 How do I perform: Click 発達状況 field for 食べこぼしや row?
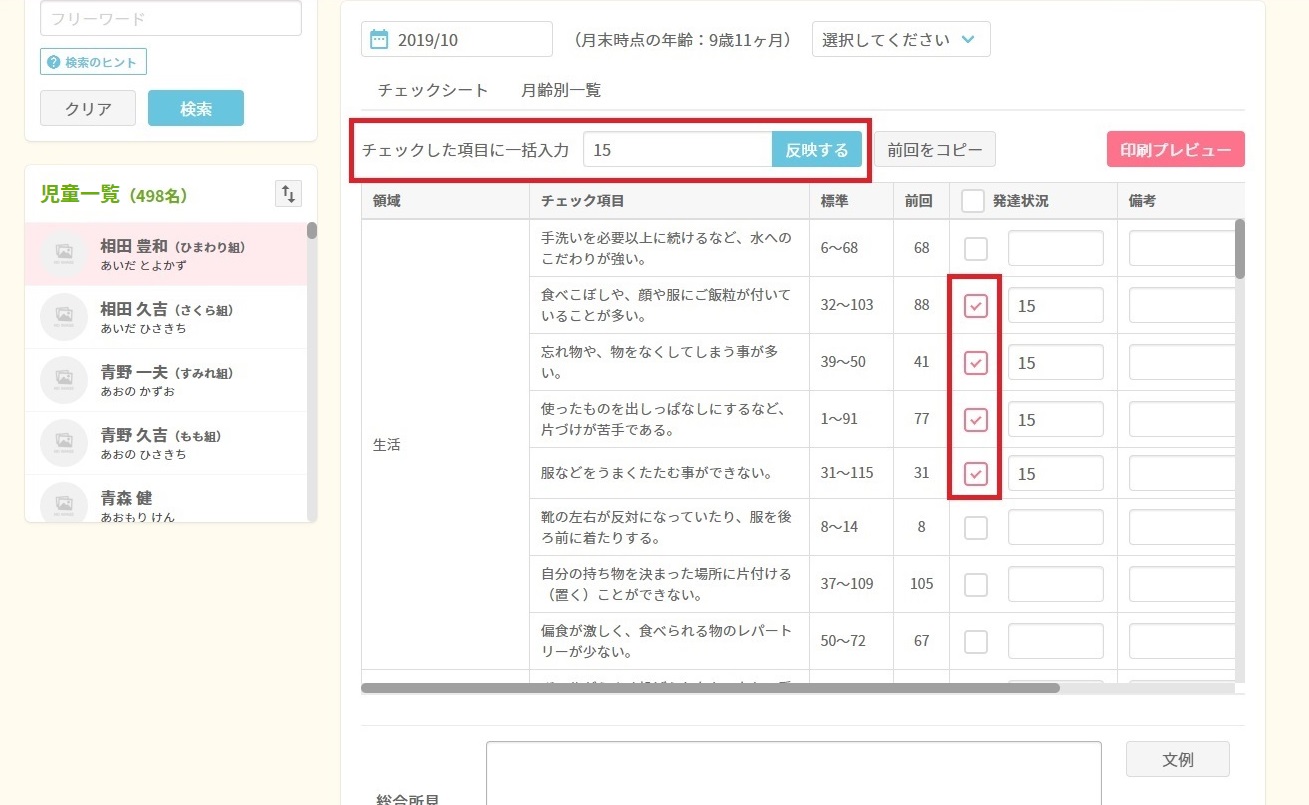(1056, 306)
